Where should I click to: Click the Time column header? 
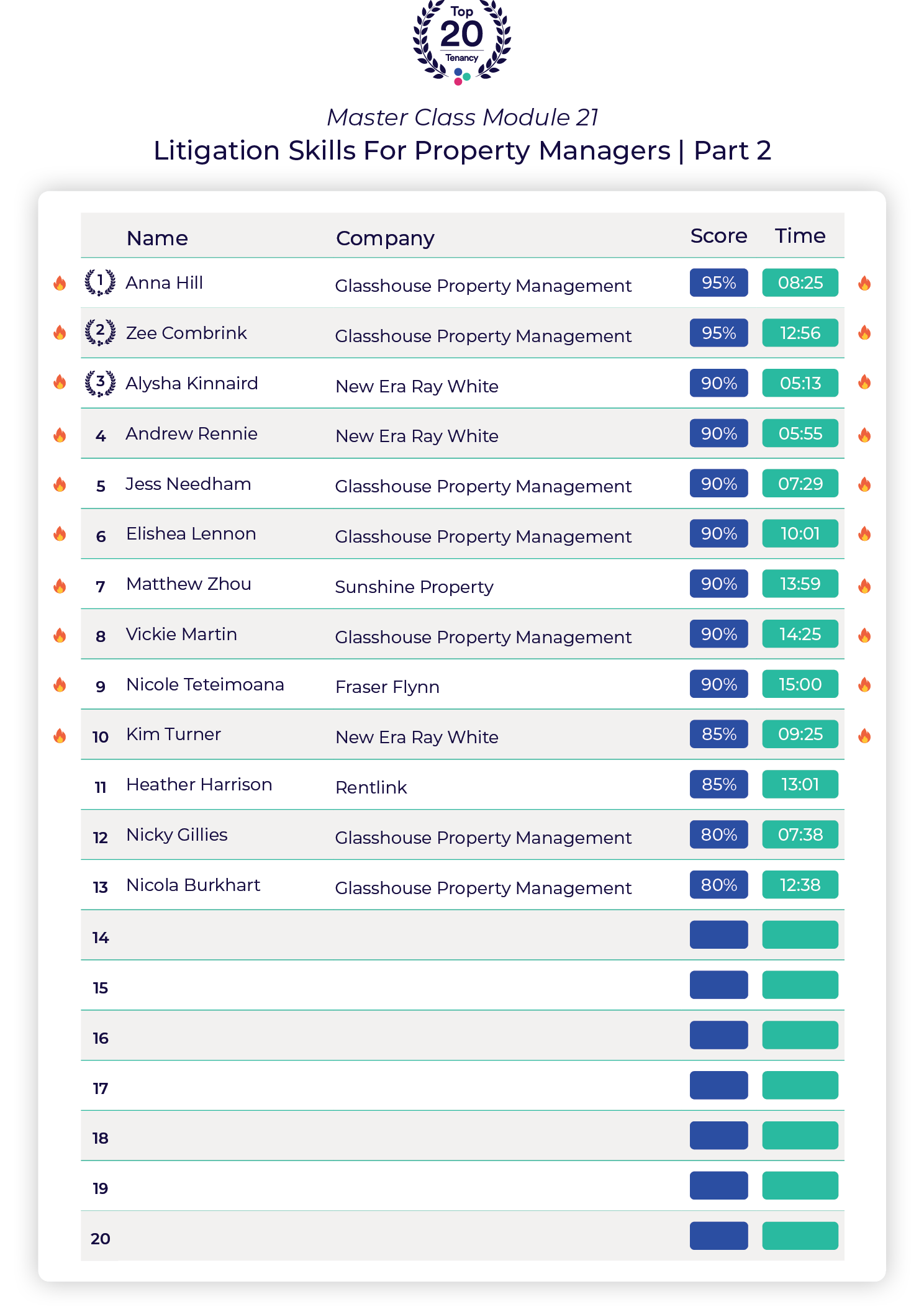pos(800,236)
